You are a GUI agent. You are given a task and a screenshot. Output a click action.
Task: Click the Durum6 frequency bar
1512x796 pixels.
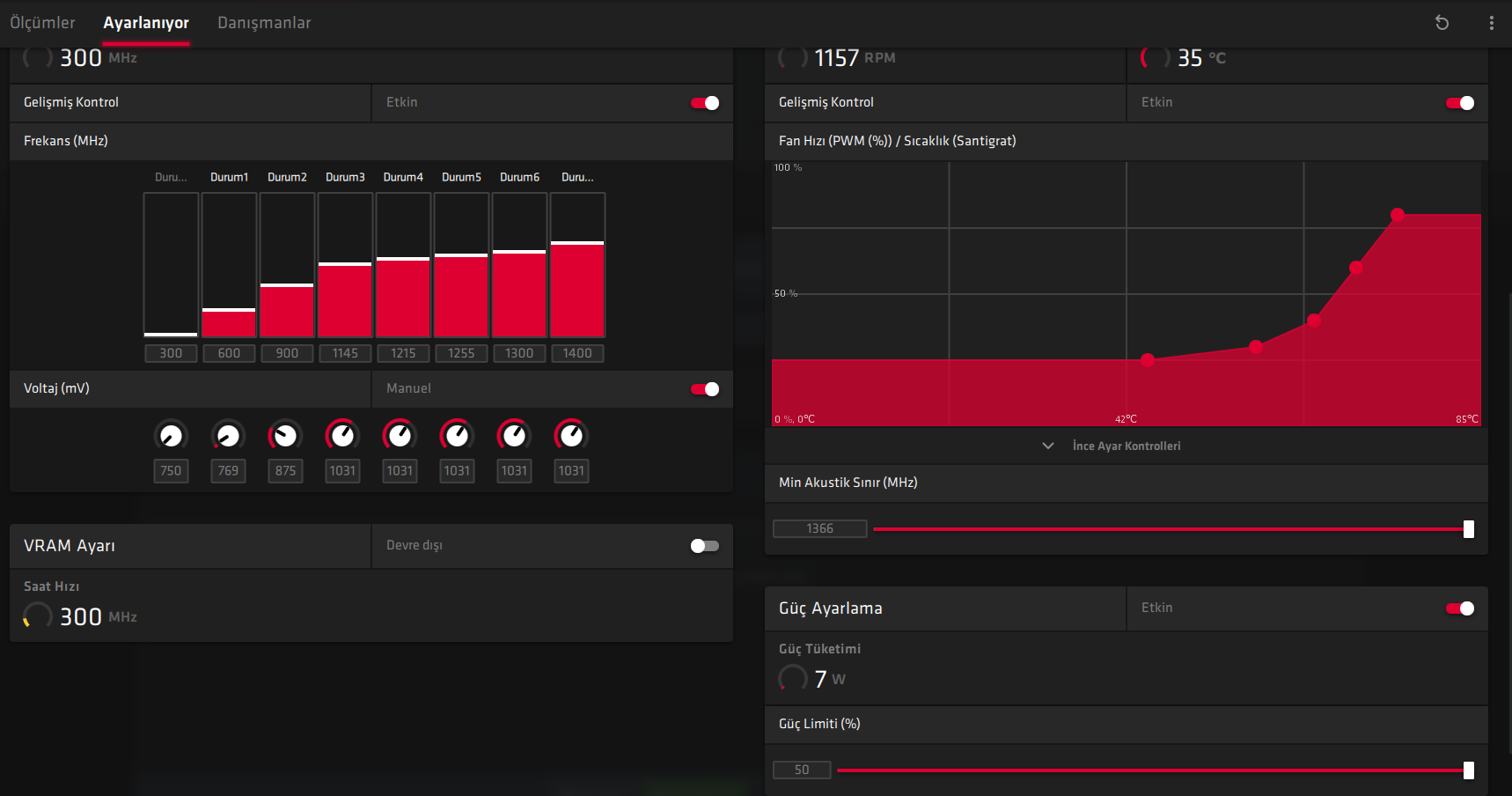click(519, 265)
